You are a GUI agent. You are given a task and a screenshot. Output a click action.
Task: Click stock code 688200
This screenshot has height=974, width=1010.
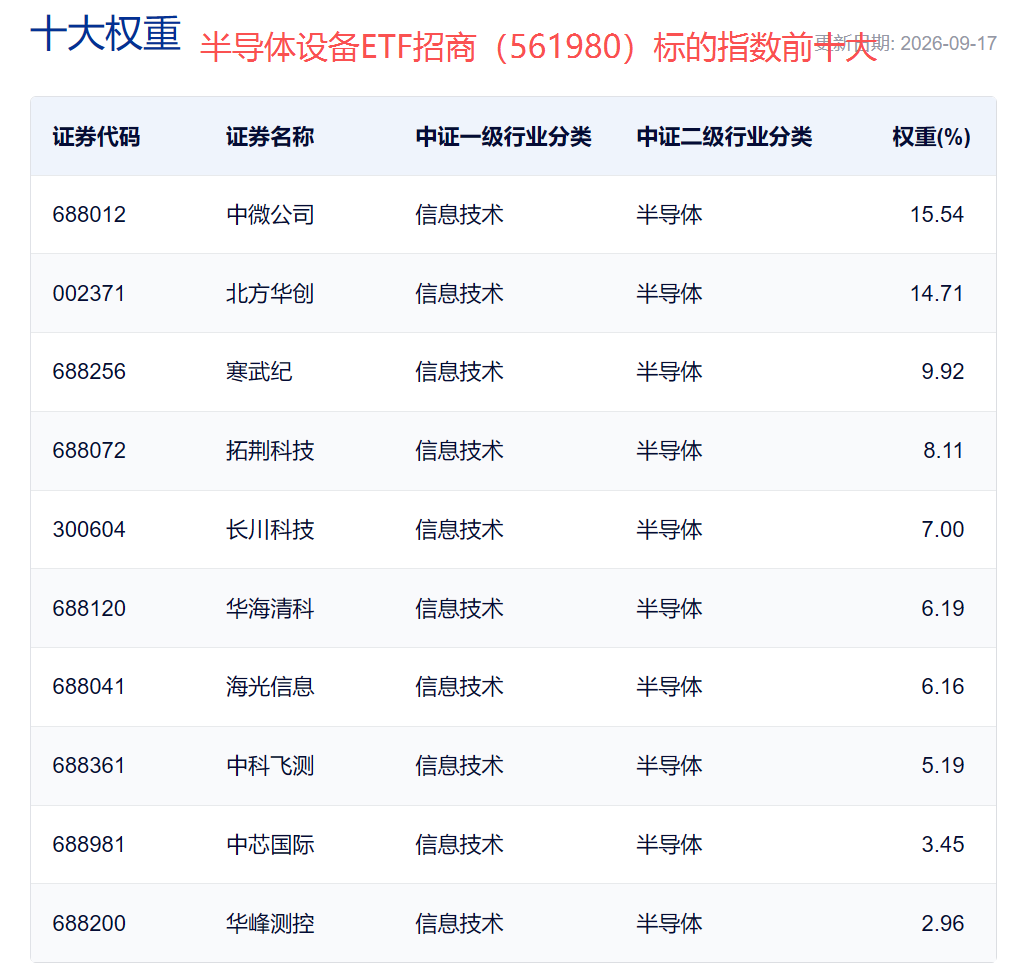pos(89,923)
